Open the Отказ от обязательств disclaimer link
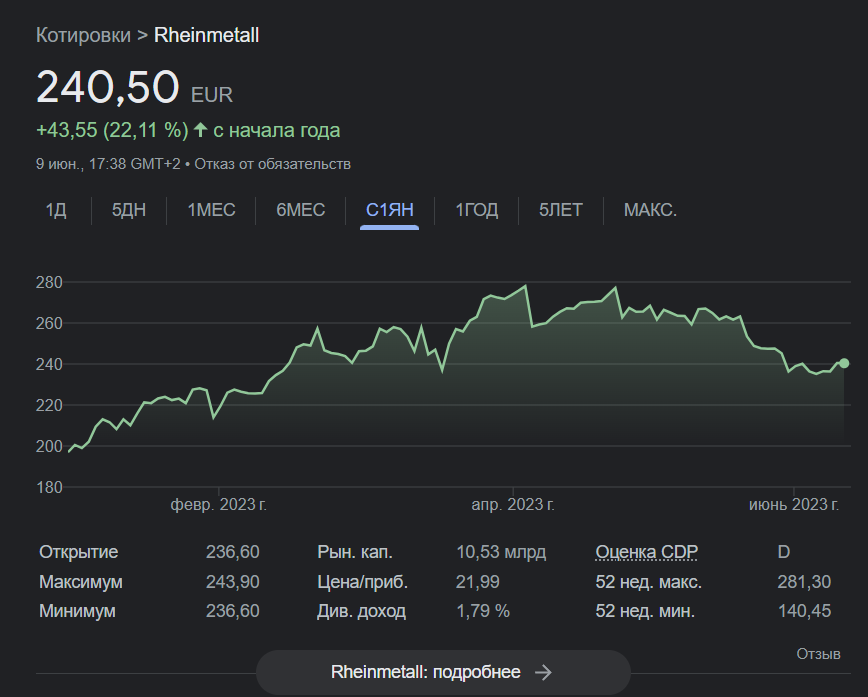868x697 pixels. [272, 164]
